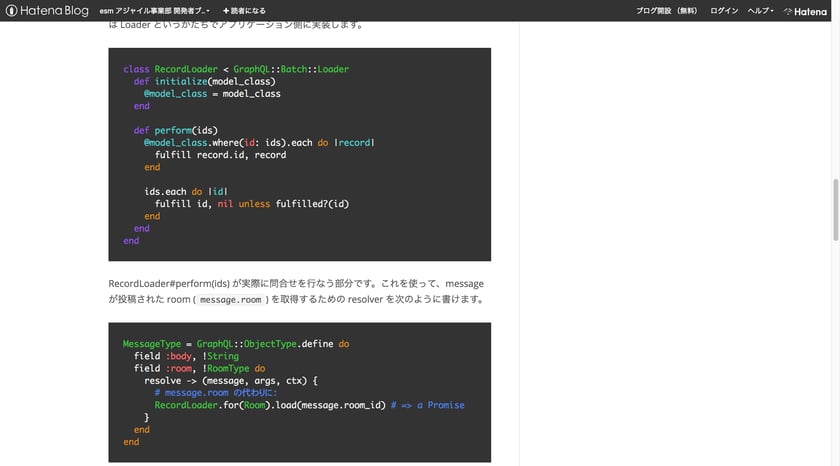
Task: Click the inline code 'message.room'
Action: click(230, 299)
